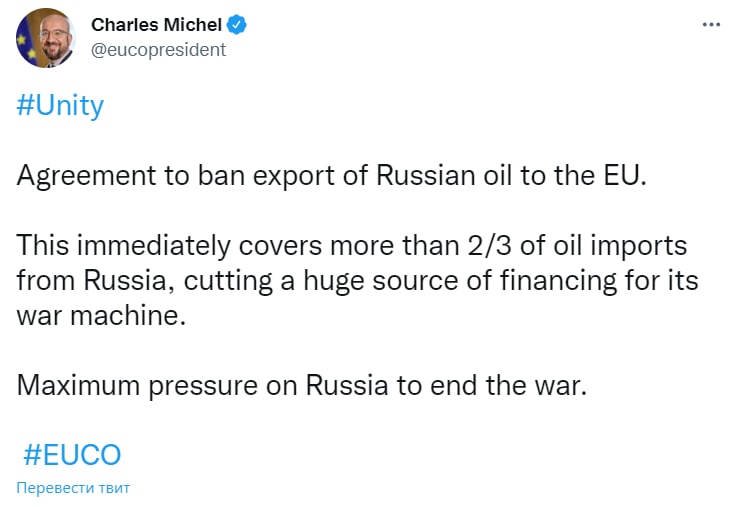Click the line starting "from Russia, cutting"
This screenshot has width=734, height=507.
357,281
